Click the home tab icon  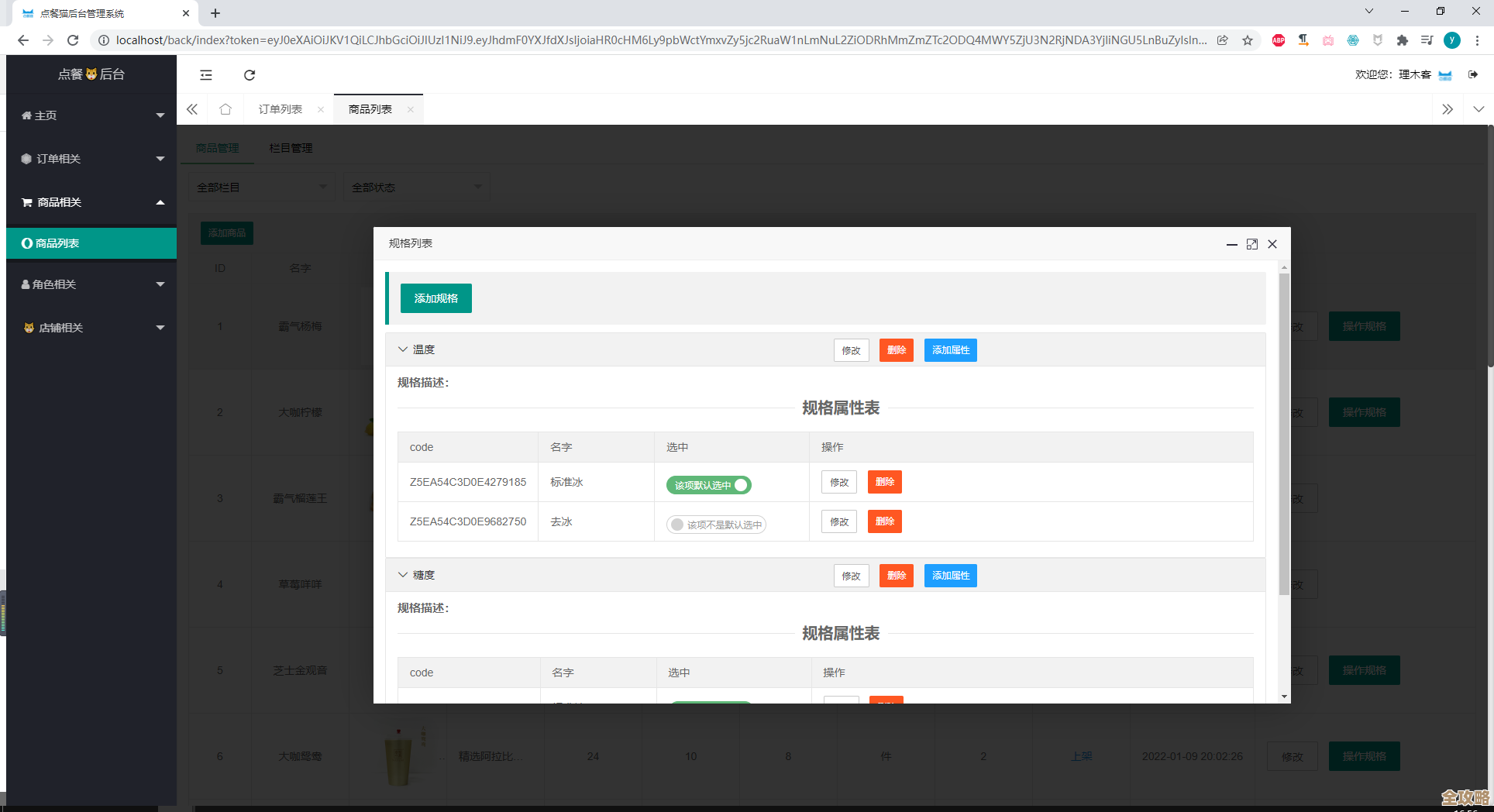(x=225, y=109)
